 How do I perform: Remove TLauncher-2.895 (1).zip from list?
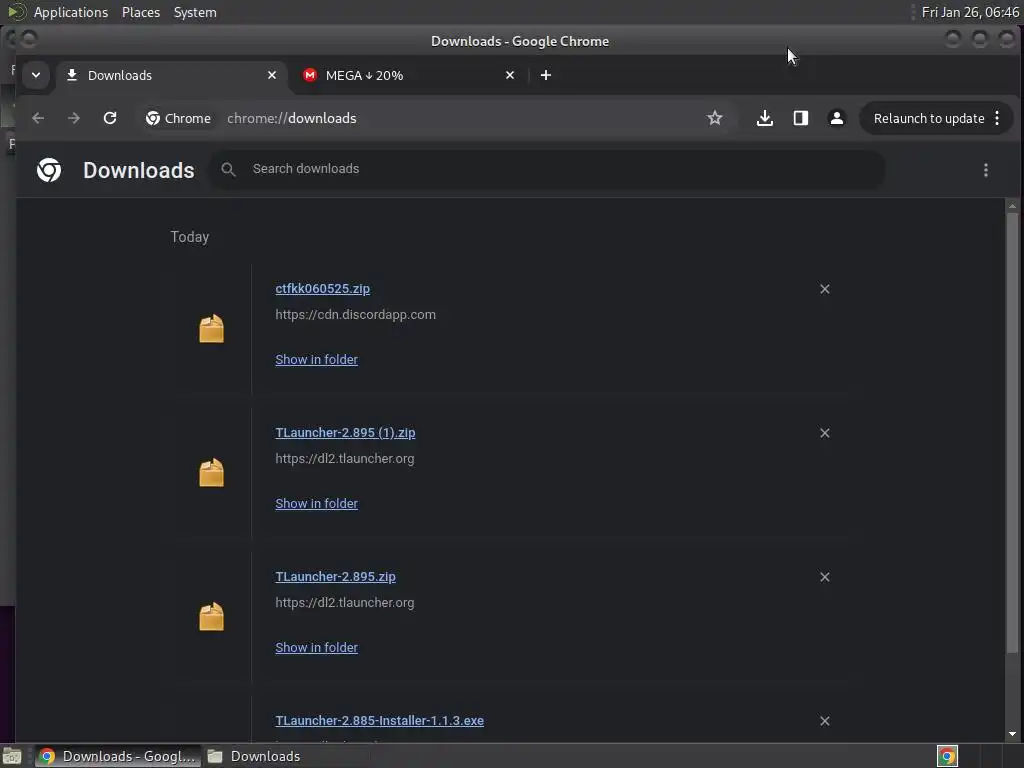[825, 433]
